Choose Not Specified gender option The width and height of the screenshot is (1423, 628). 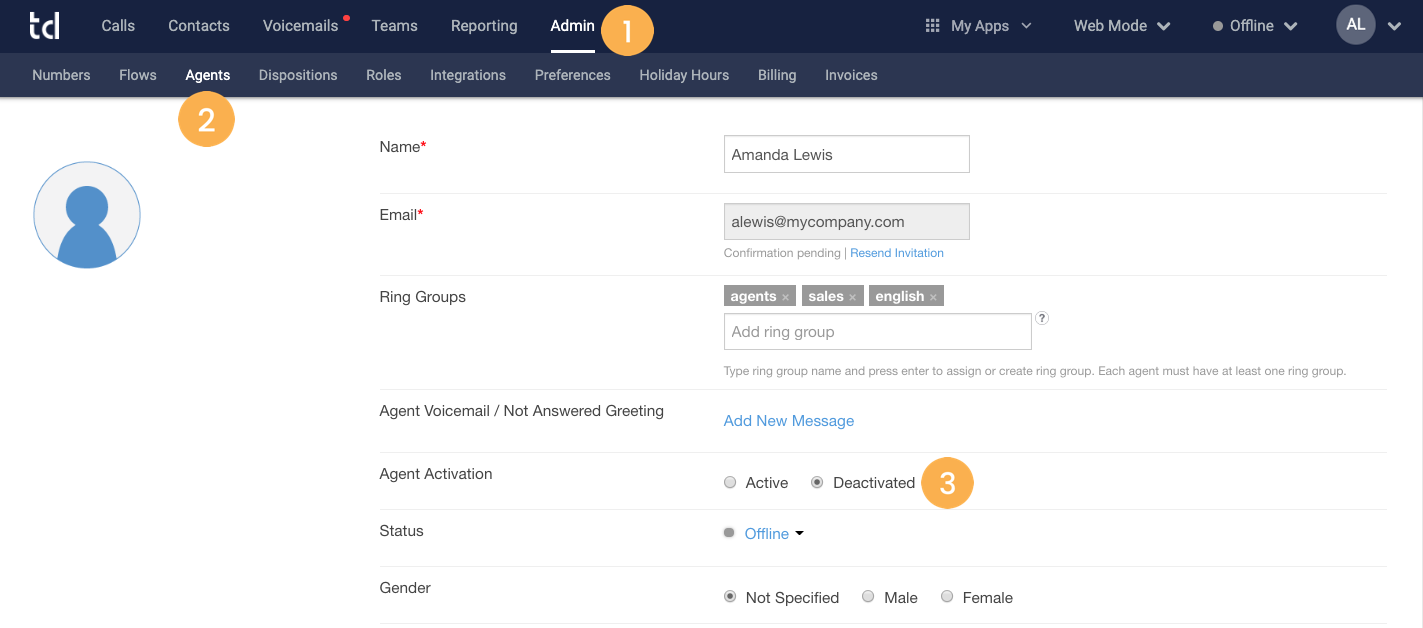[x=730, y=597]
